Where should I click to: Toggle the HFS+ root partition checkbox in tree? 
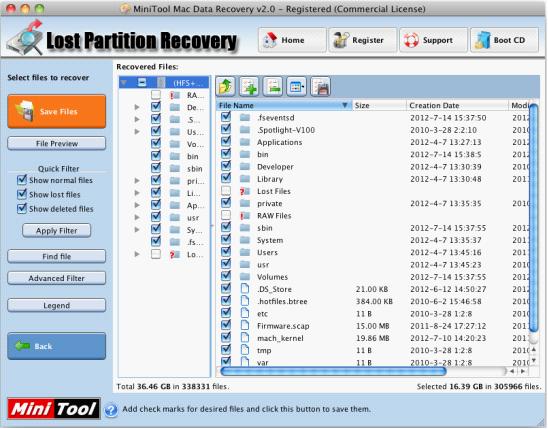pos(142,82)
